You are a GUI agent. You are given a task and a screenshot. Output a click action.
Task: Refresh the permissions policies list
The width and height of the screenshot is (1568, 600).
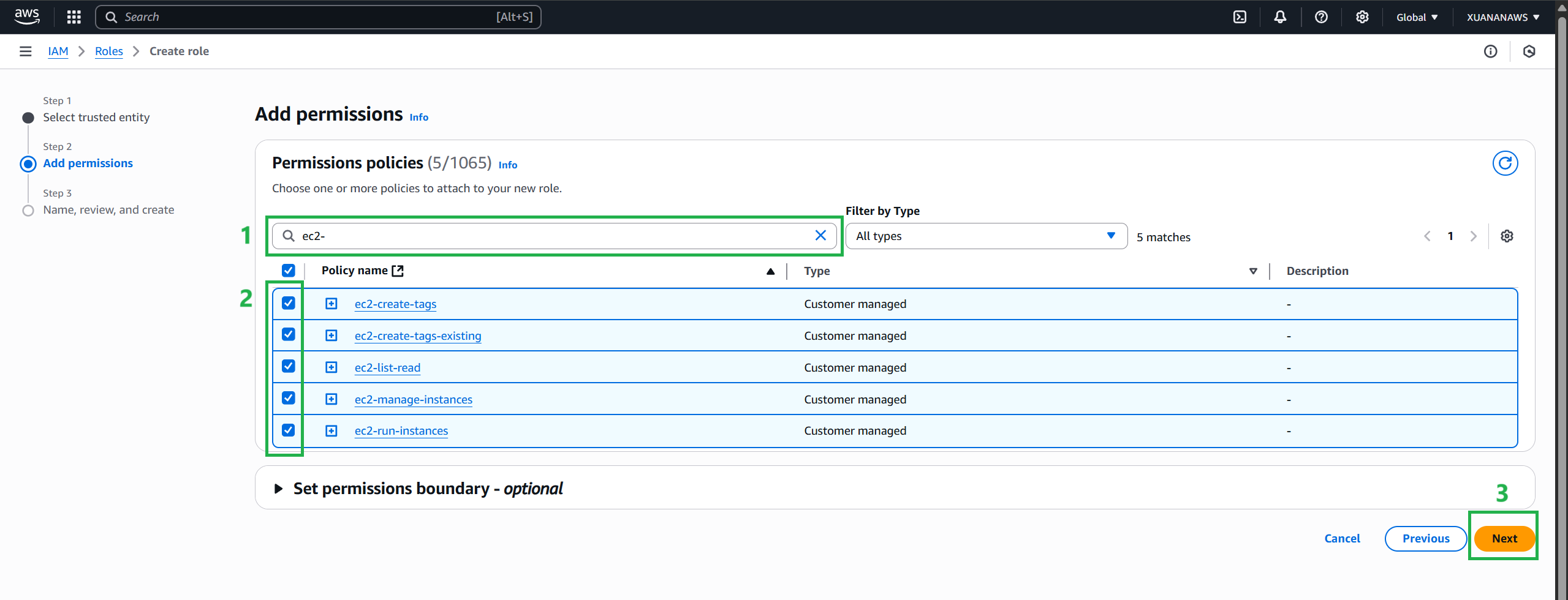coord(1504,163)
